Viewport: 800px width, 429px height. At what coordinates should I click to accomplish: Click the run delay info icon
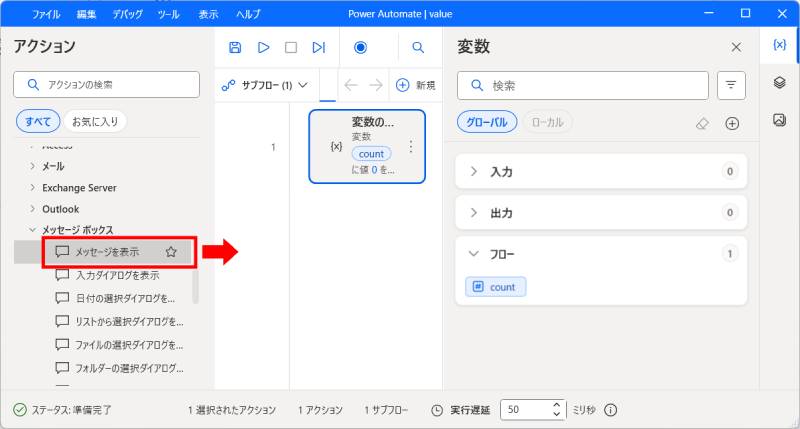(x=611, y=410)
